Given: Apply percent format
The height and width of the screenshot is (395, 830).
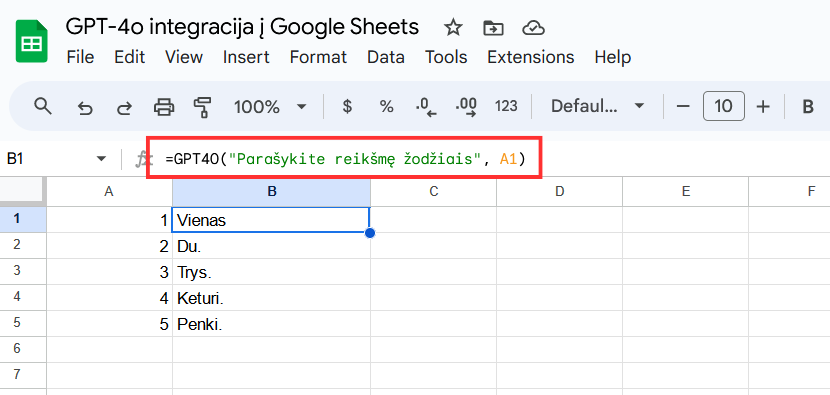Looking at the screenshot, I should click(386, 107).
